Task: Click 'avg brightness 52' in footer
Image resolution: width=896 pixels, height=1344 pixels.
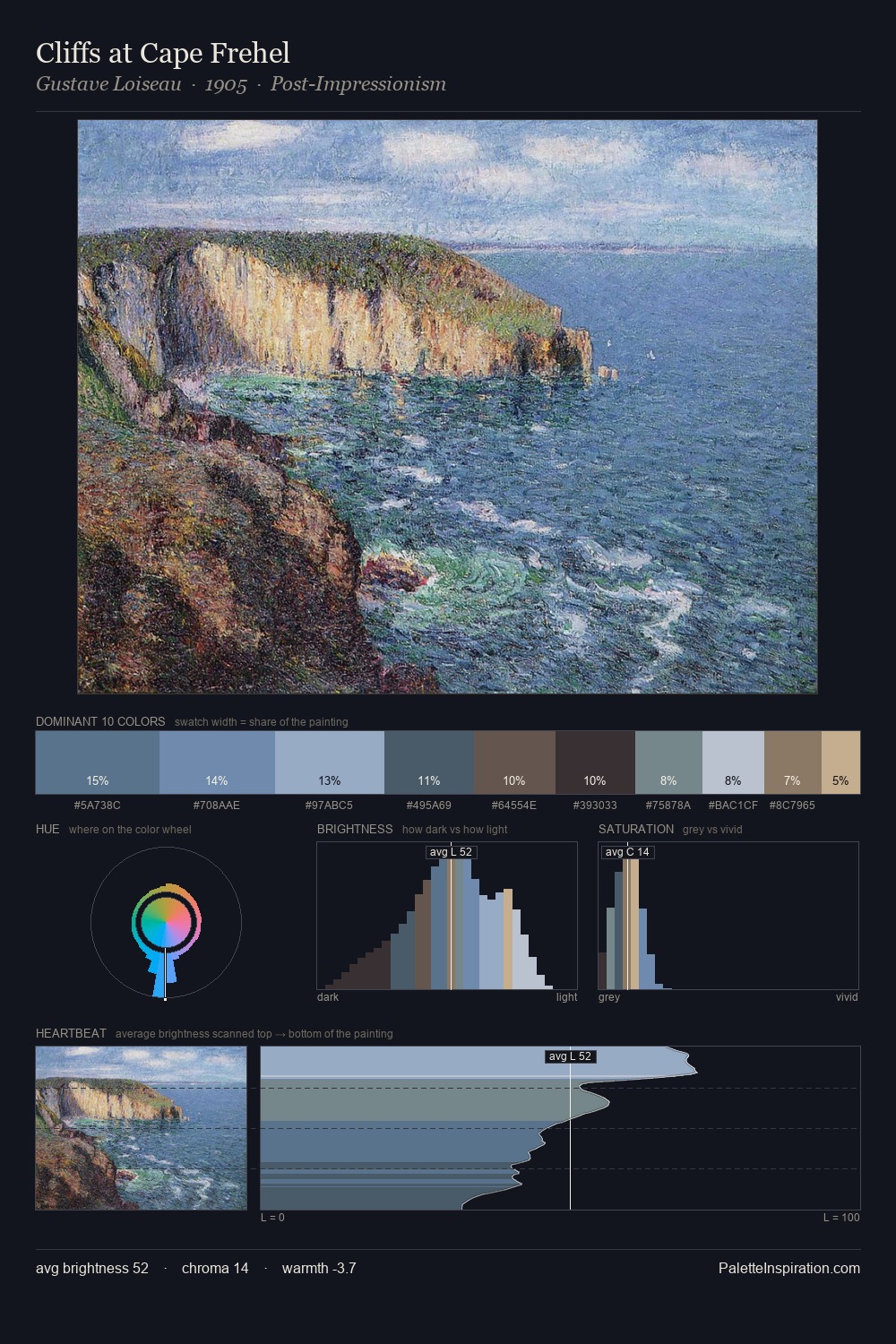Action: click(x=92, y=1268)
